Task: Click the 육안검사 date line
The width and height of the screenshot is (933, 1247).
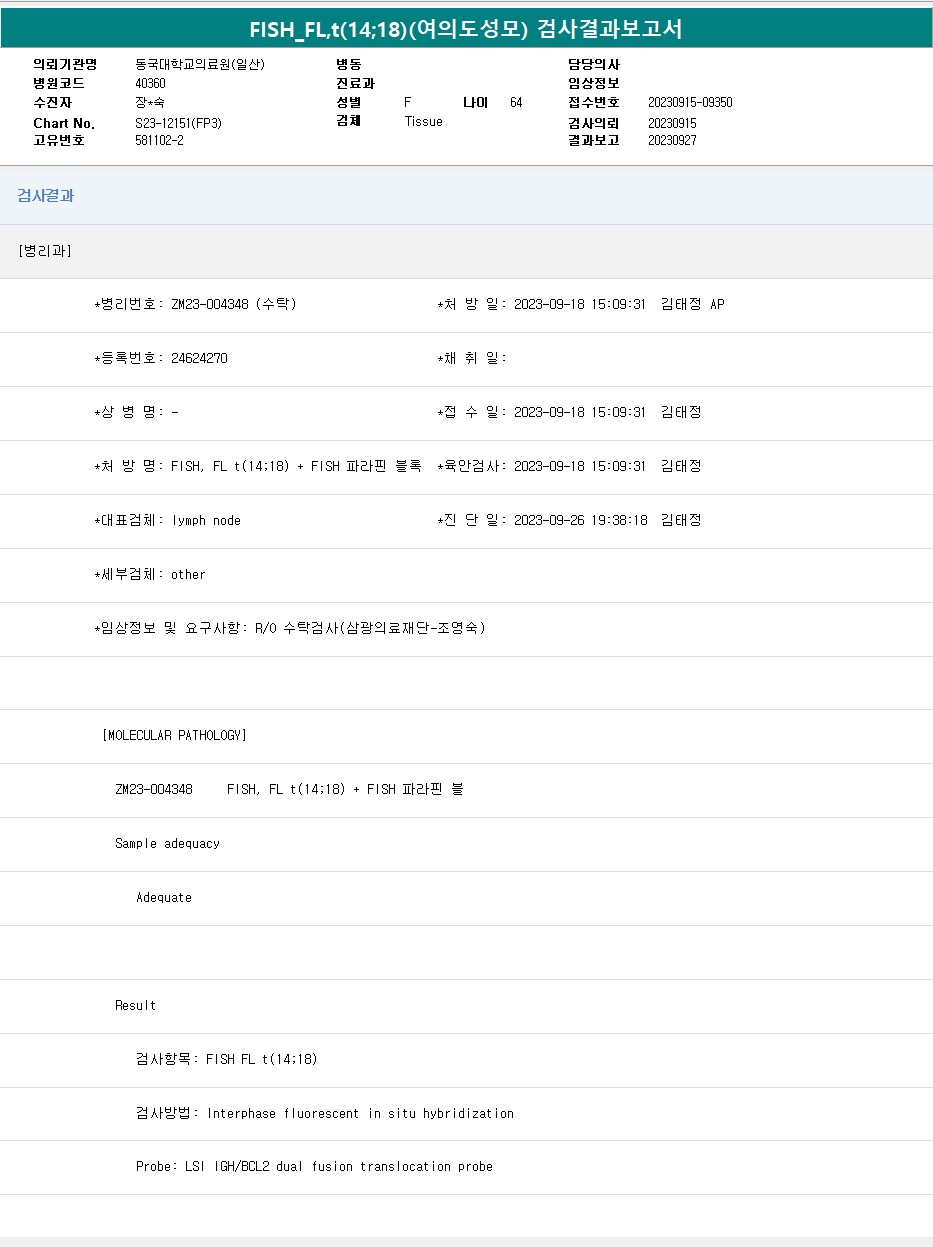Action: click(x=569, y=466)
